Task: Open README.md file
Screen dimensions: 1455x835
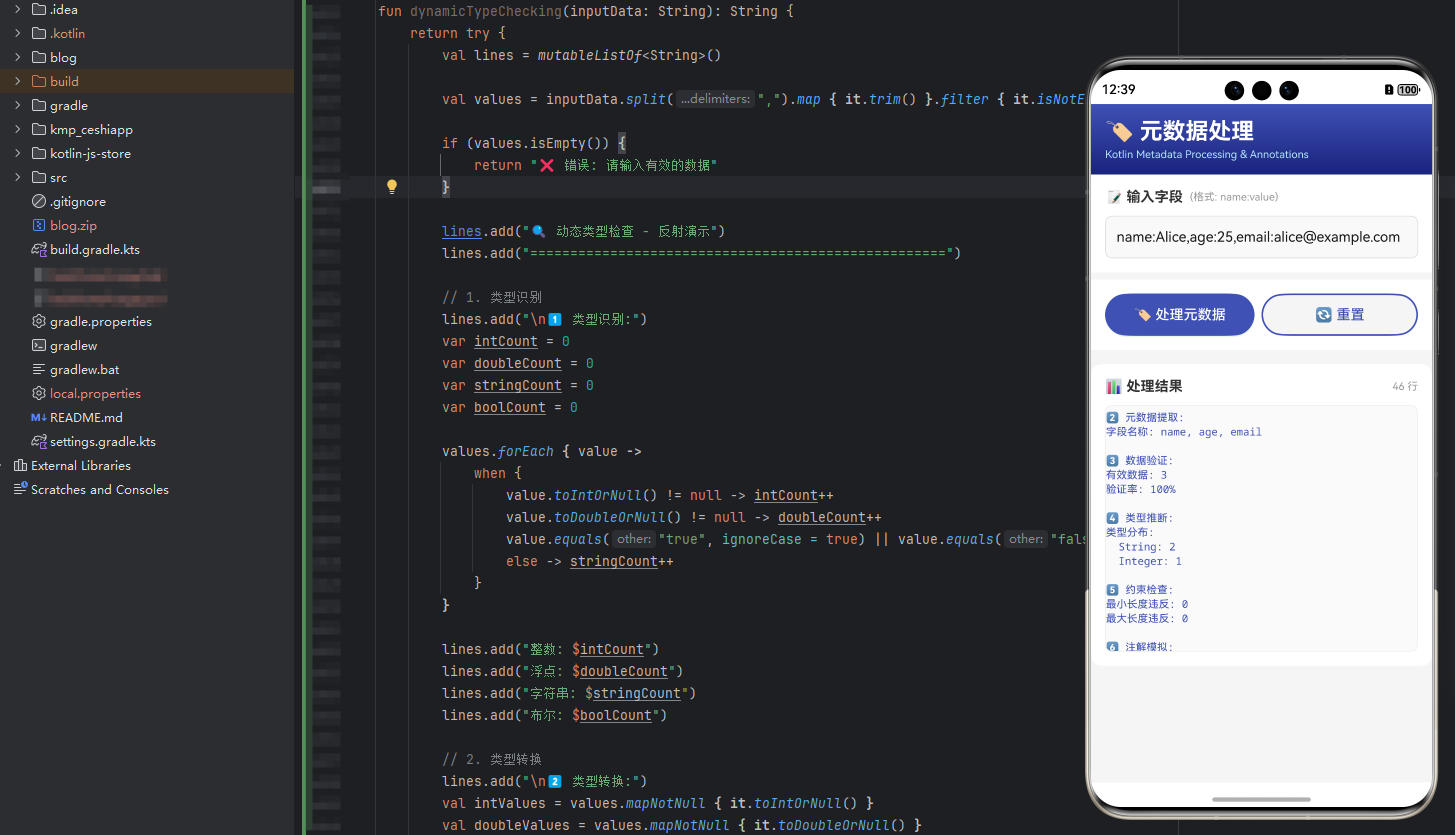Action: click(x=86, y=417)
